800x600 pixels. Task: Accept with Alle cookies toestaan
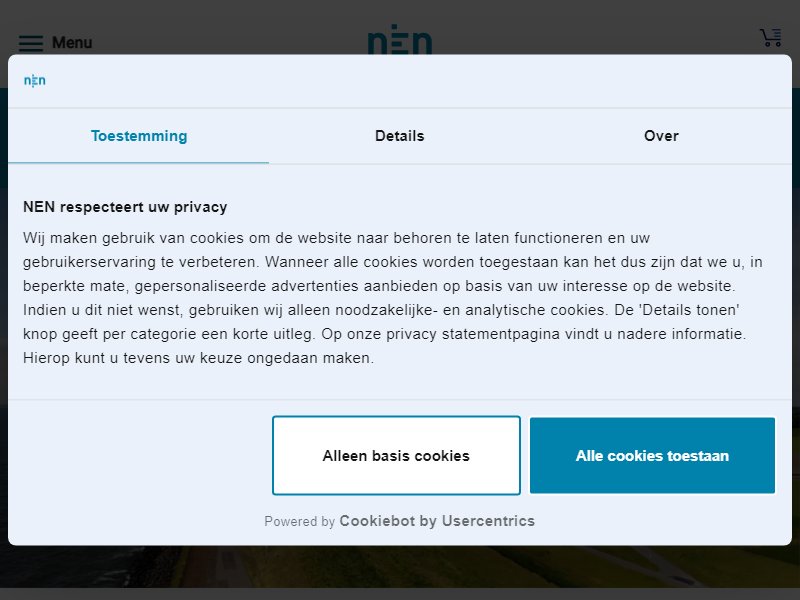(652, 455)
